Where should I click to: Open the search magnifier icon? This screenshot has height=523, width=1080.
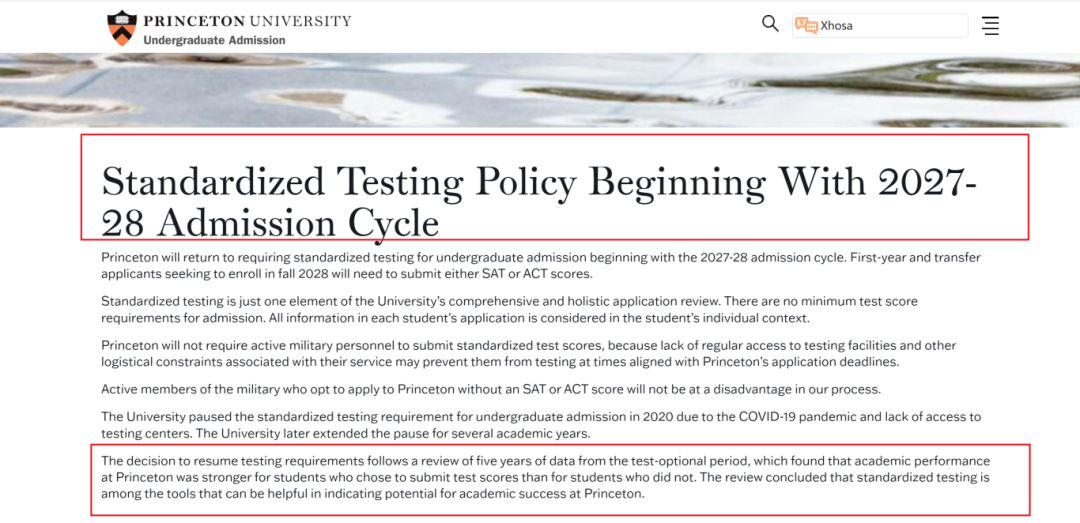770,24
